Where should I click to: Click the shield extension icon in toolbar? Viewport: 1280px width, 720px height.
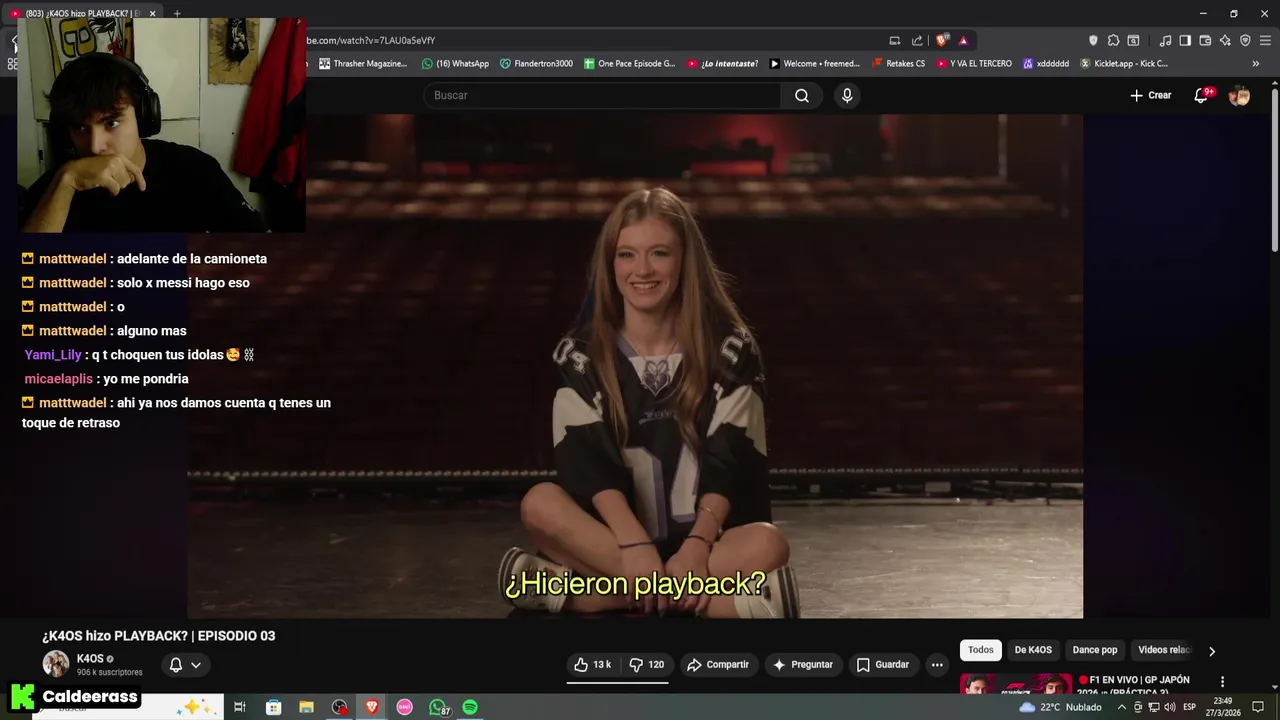1093,40
